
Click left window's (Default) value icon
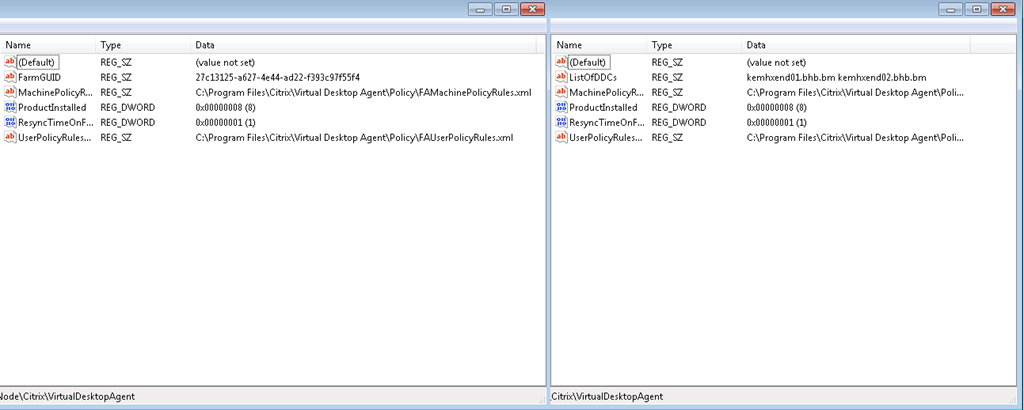click(x=10, y=62)
